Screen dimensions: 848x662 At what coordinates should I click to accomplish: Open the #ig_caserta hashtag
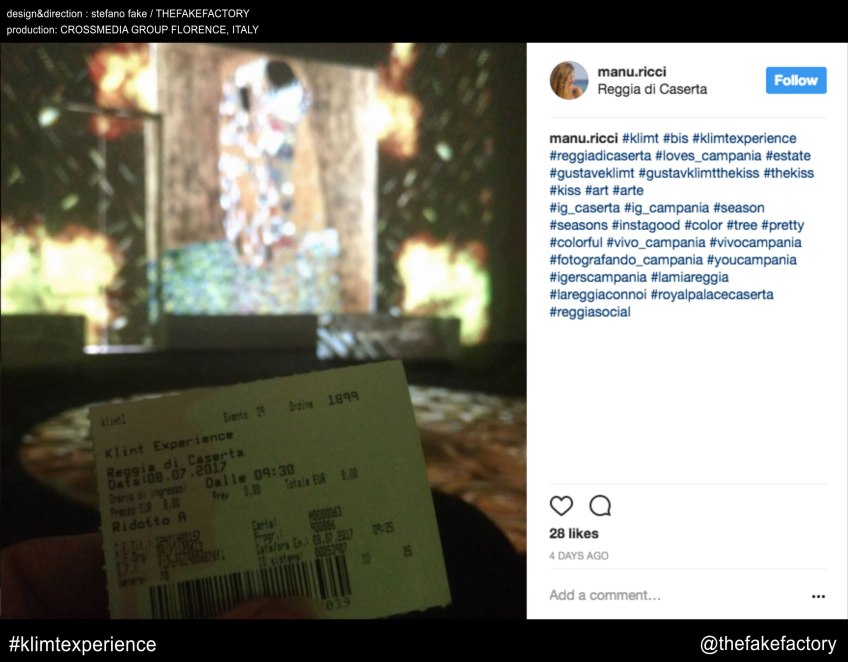pyautogui.click(x=585, y=208)
